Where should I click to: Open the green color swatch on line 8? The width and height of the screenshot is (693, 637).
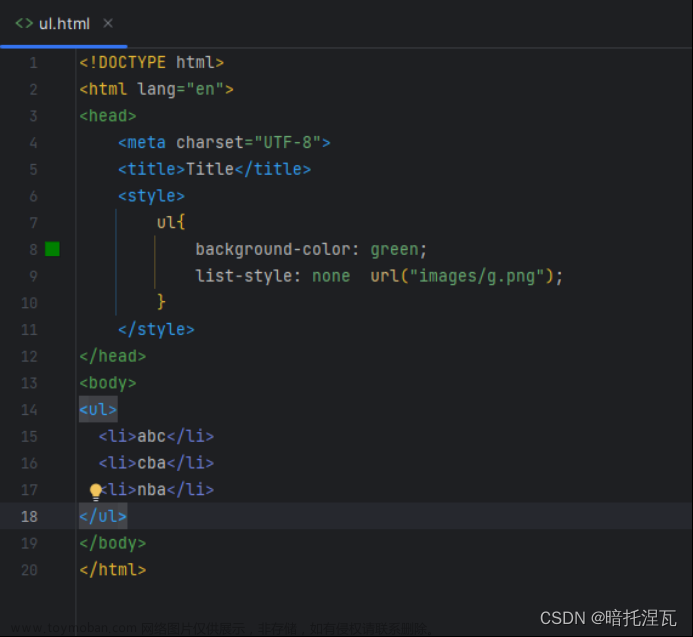pyautogui.click(x=52, y=249)
